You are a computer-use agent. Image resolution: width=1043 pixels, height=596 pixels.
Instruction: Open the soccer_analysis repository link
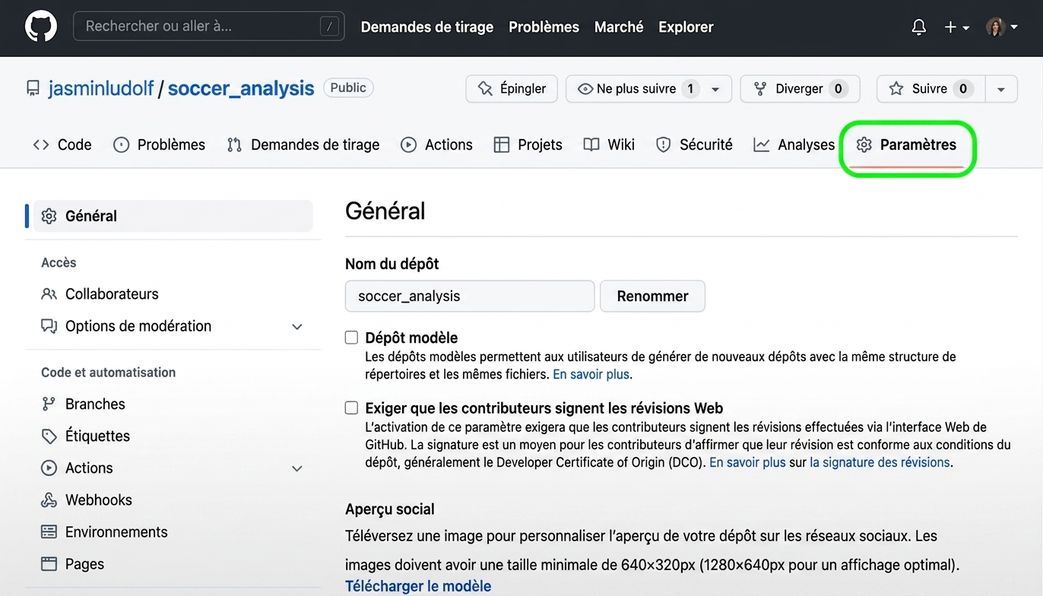(241, 88)
